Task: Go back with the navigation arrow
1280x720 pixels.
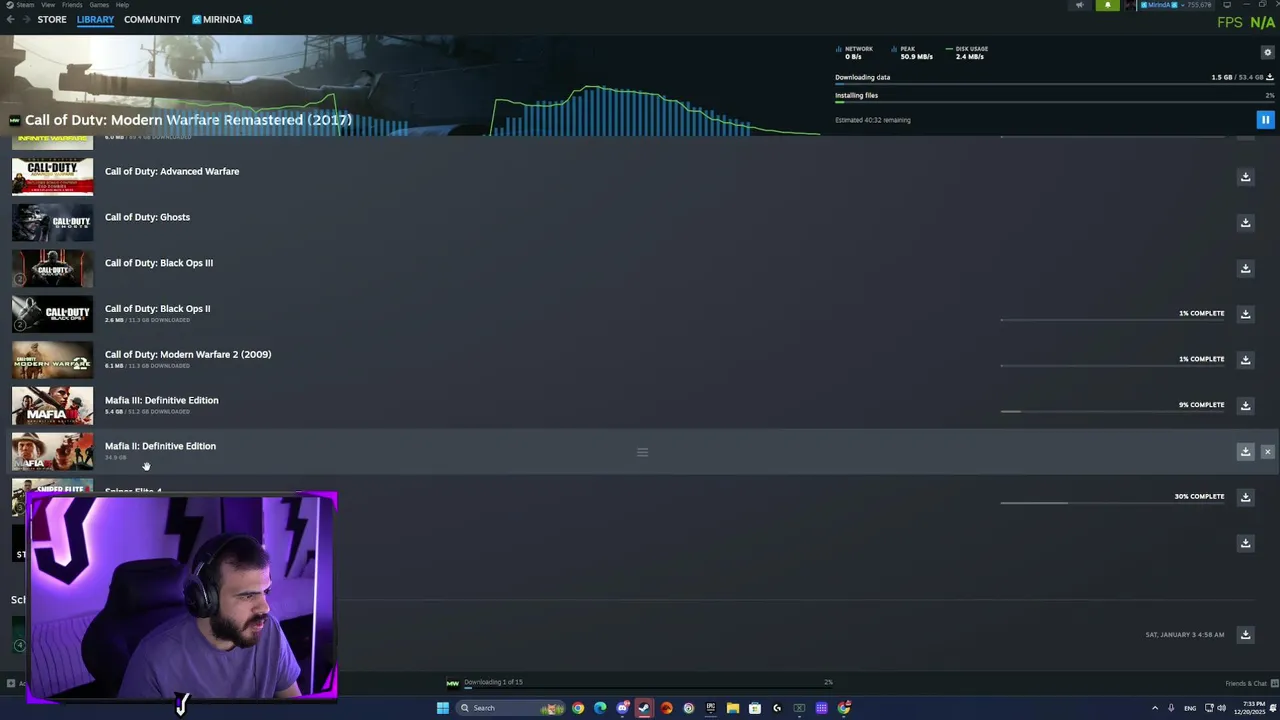Action: 10,19
